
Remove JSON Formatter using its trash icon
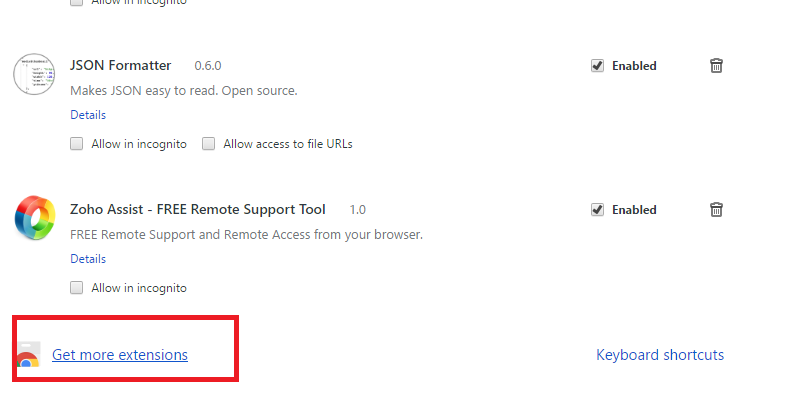pos(716,66)
